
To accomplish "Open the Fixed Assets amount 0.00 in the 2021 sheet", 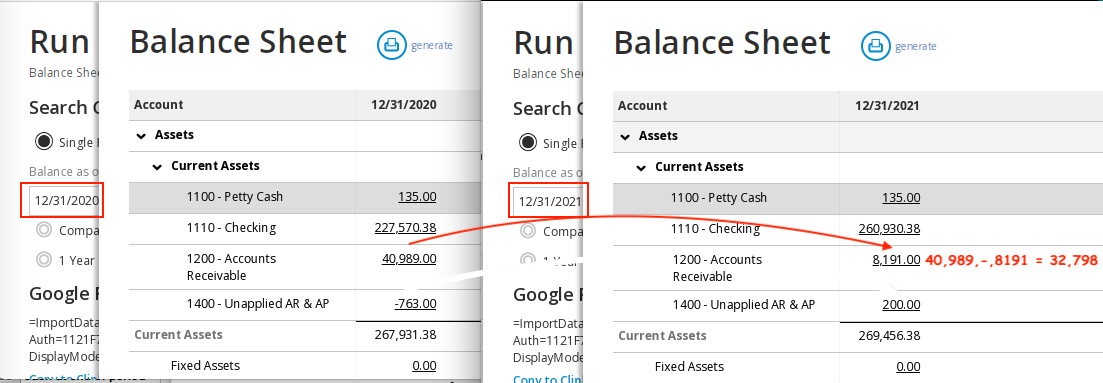I will coord(908,366).
